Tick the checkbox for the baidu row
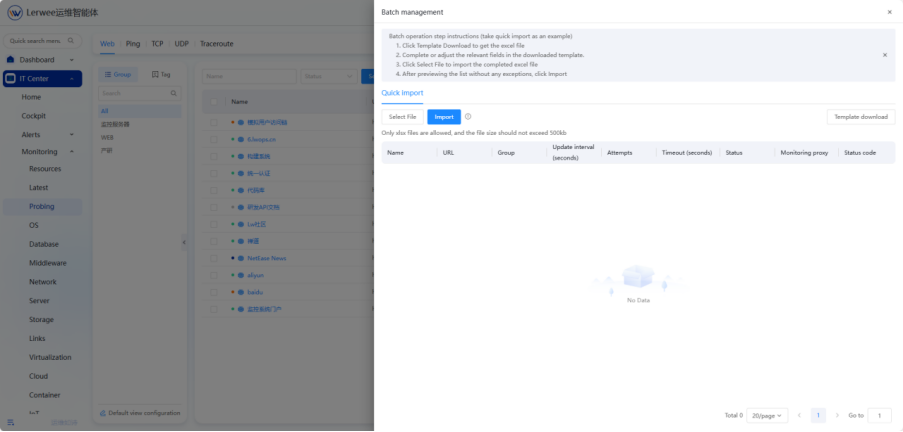 pos(213,292)
